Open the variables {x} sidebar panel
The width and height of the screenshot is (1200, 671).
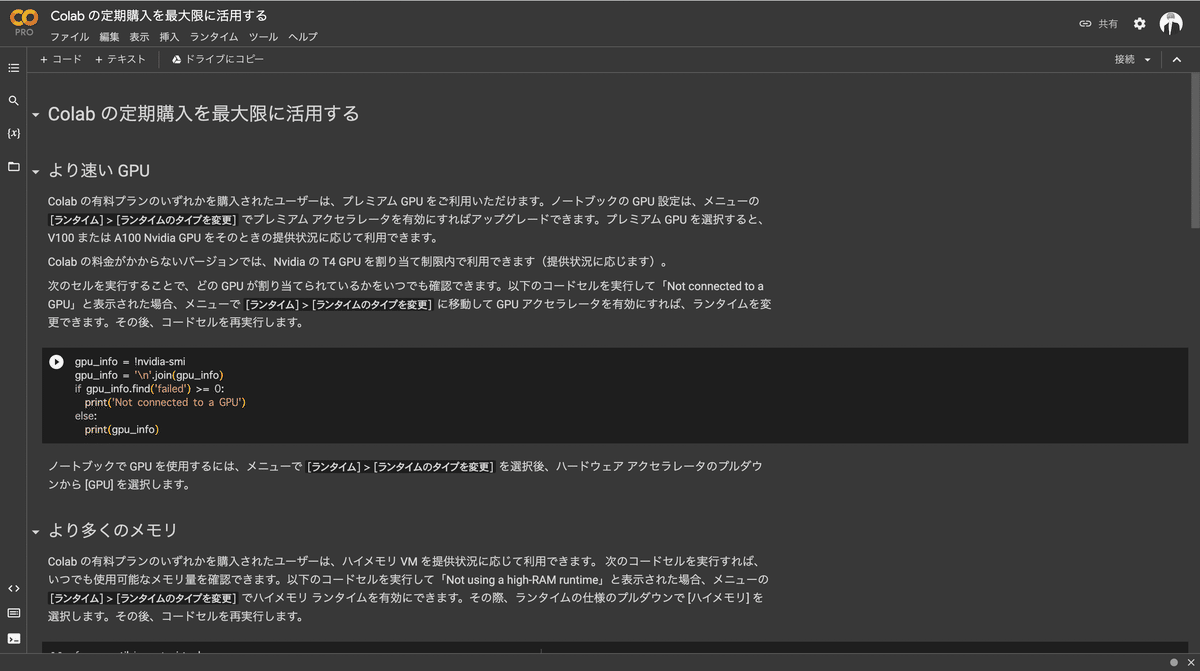(x=13, y=133)
